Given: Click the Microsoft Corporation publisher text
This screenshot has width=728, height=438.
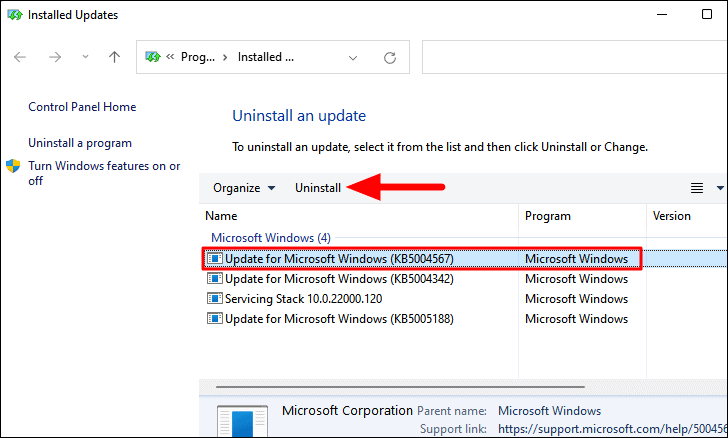Looking at the screenshot, I should tap(347, 411).
